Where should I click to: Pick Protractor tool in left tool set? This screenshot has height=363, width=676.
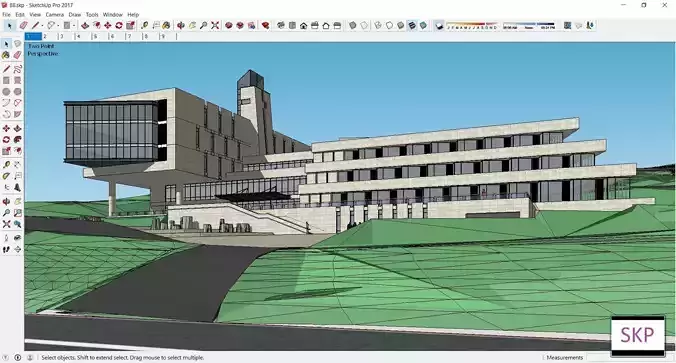6,176
